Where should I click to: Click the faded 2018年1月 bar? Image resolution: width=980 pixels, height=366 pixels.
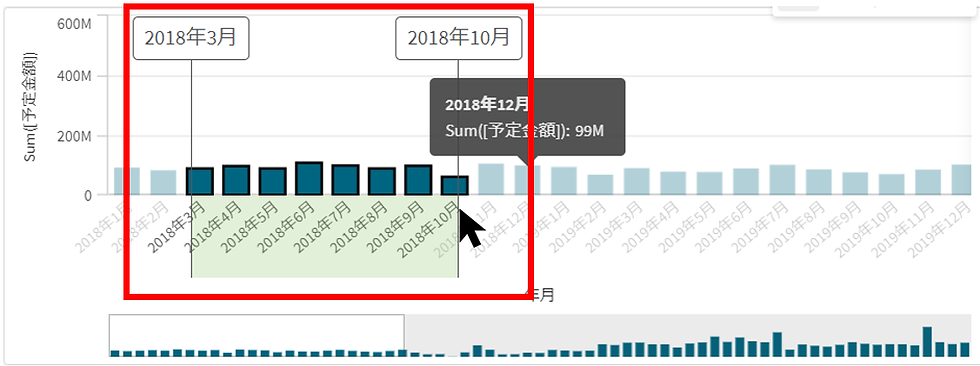pyautogui.click(x=127, y=181)
